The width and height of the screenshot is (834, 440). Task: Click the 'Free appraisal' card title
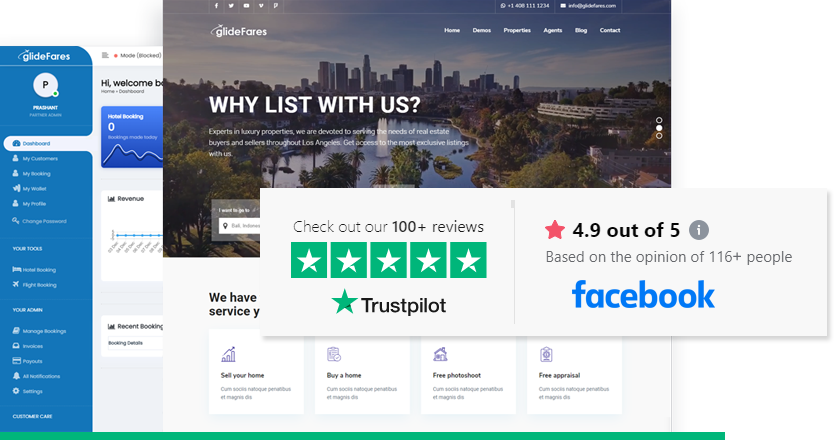(559, 375)
